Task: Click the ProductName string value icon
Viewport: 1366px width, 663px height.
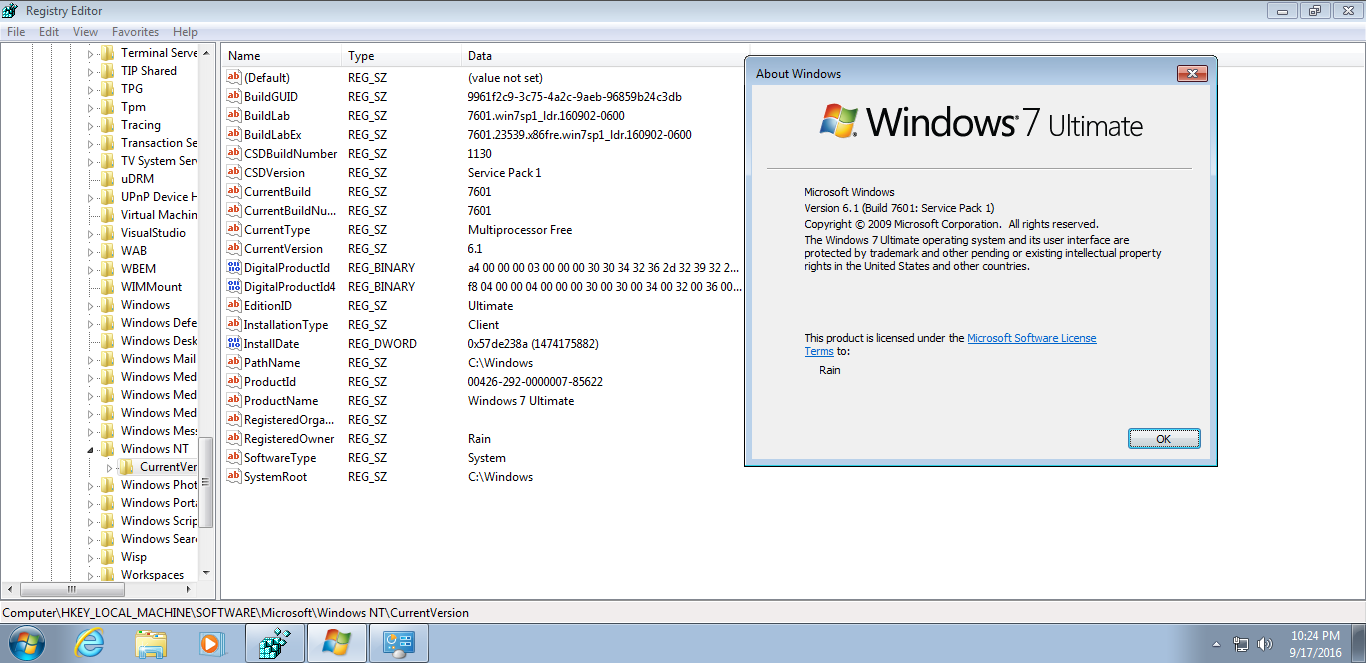Action: pos(235,401)
